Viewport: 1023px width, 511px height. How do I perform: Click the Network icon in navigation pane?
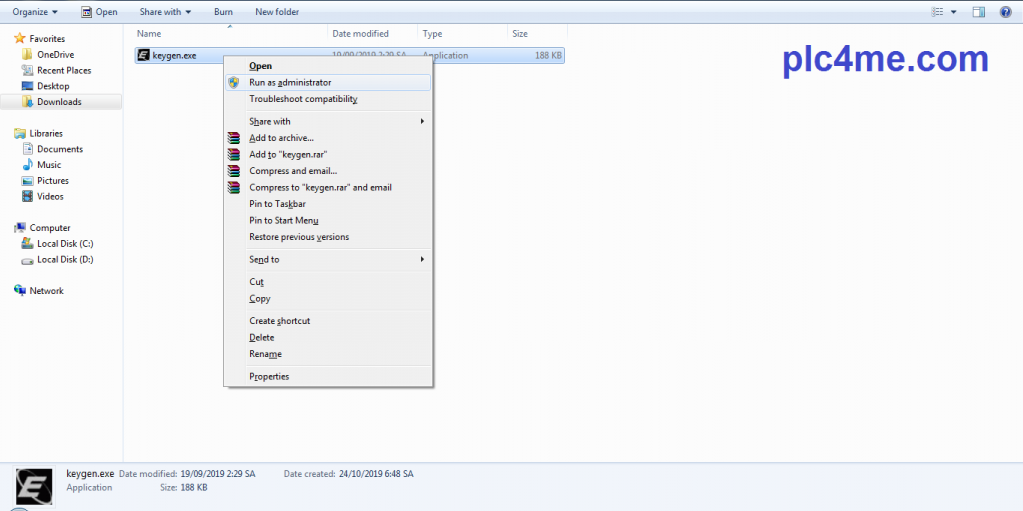click(x=20, y=291)
